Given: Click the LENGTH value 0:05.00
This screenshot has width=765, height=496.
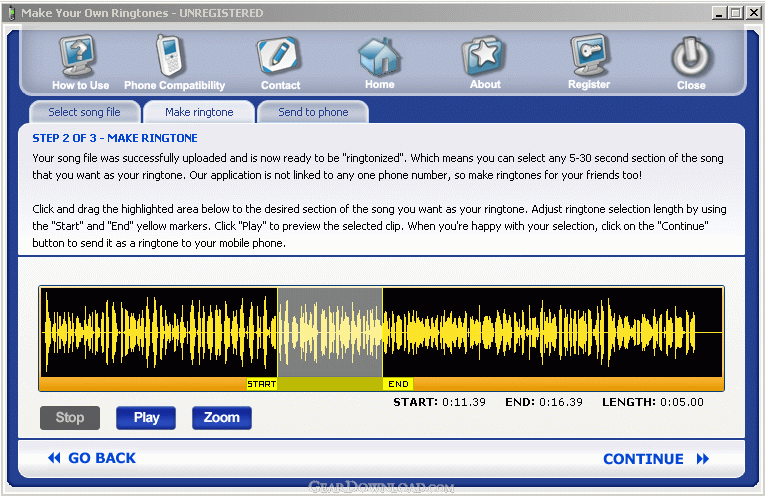Looking at the screenshot, I should [x=682, y=402].
